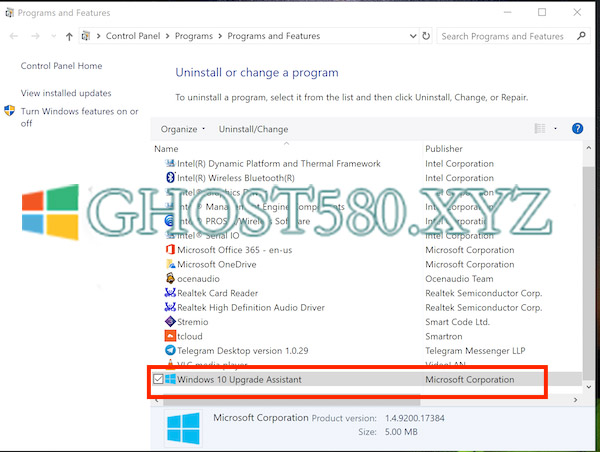Open Turn Windows features on or off
600x452 pixels.
(79, 117)
